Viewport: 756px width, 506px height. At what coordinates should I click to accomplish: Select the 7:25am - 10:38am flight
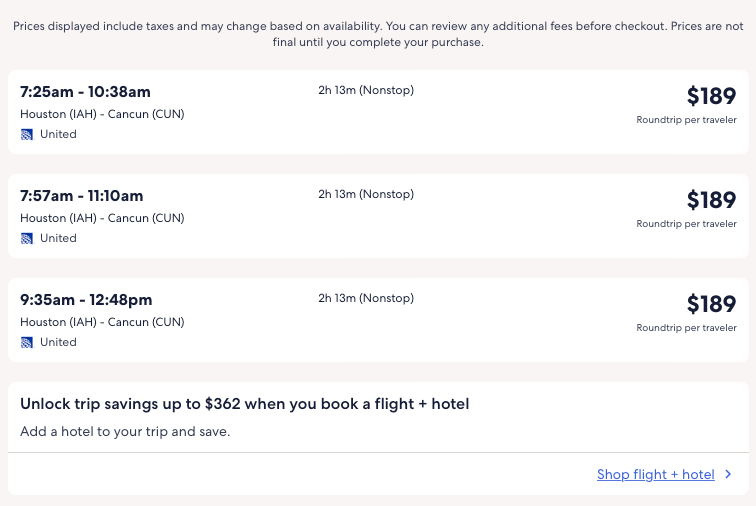pos(85,92)
